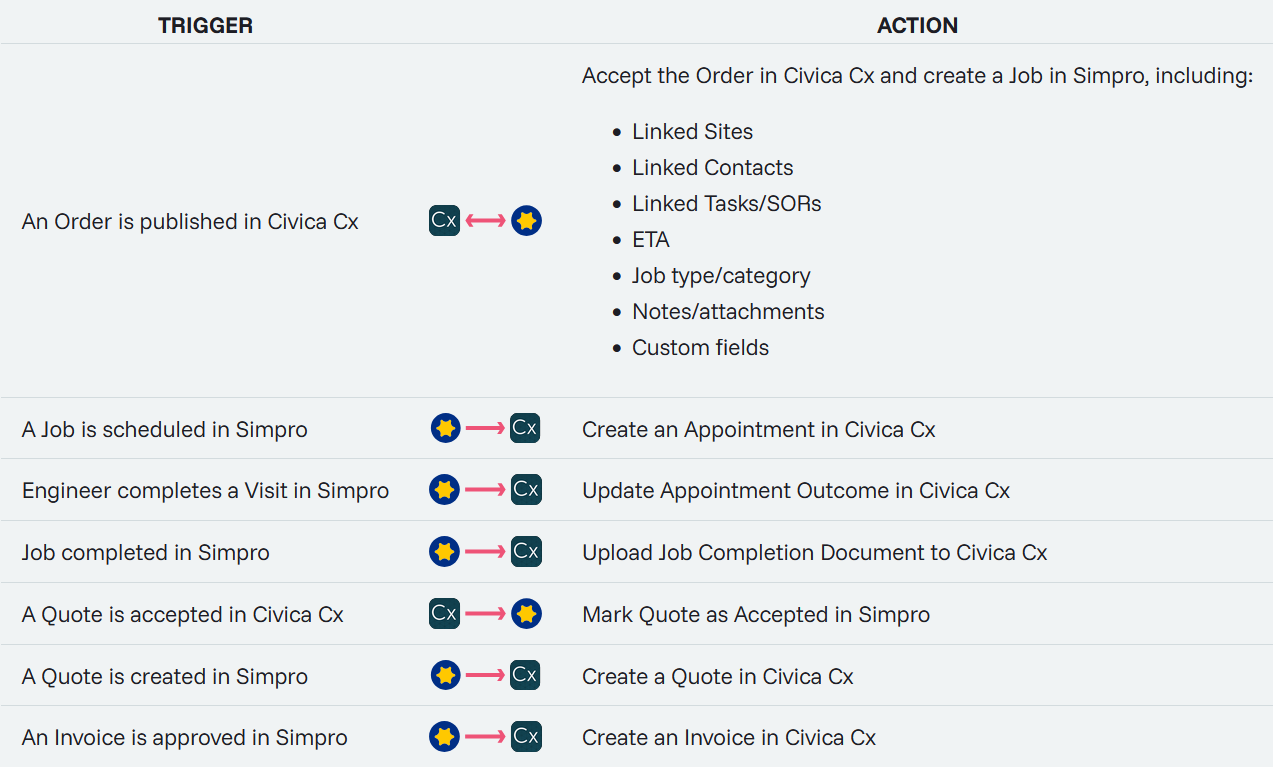This screenshot has width=1273, height=767.
Task: Click the Linked Tasks/SORs bullet item
Action: coord(726,204)
